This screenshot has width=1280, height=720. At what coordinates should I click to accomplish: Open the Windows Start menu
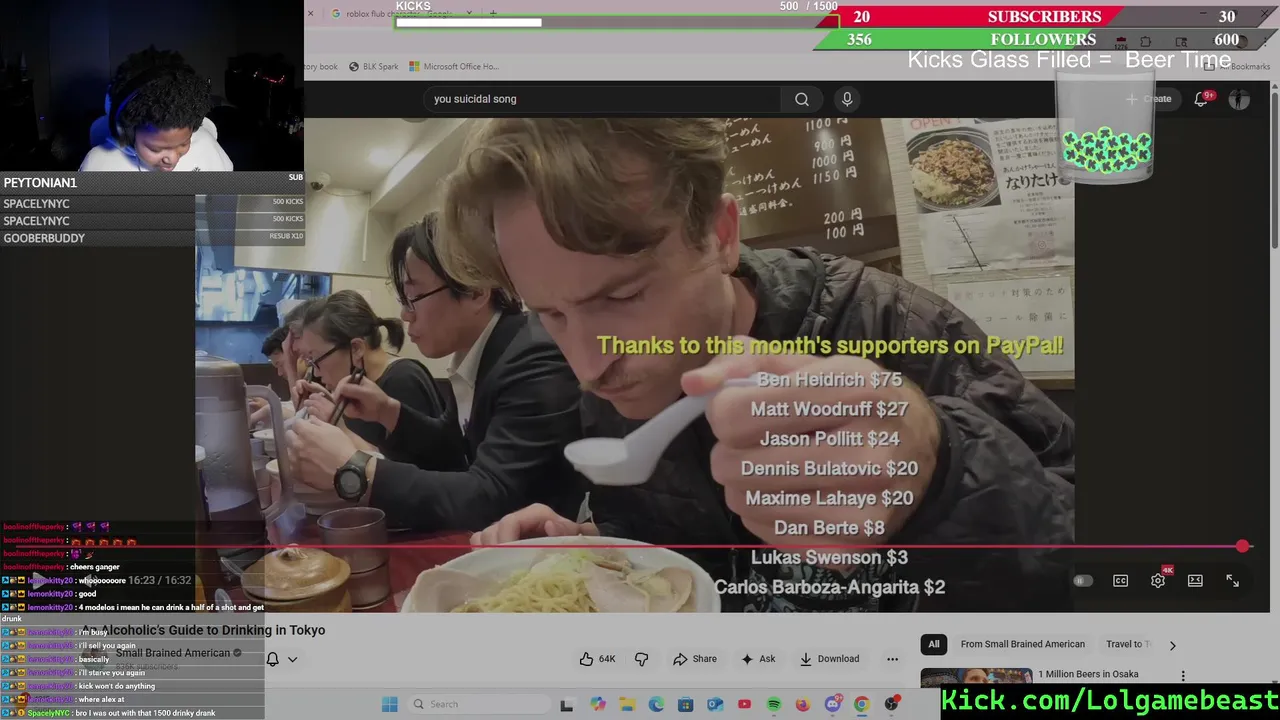pyautogui.click(x=389, y=704)
